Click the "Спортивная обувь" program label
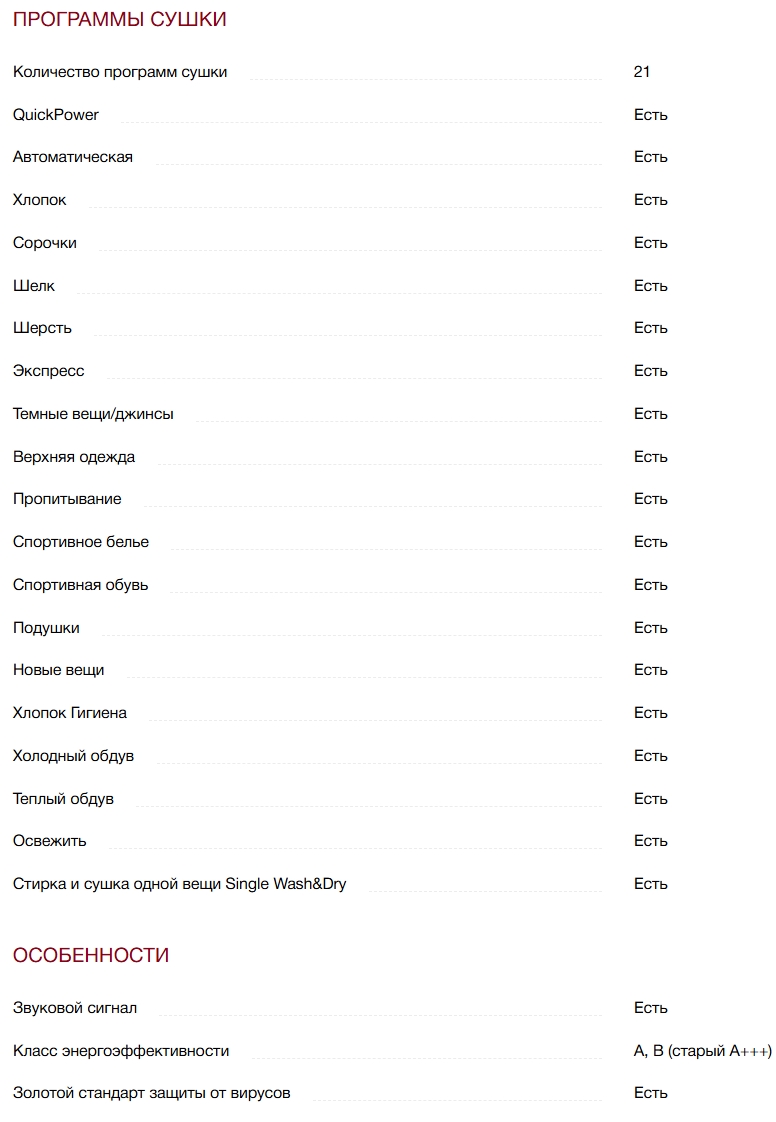 81,585
